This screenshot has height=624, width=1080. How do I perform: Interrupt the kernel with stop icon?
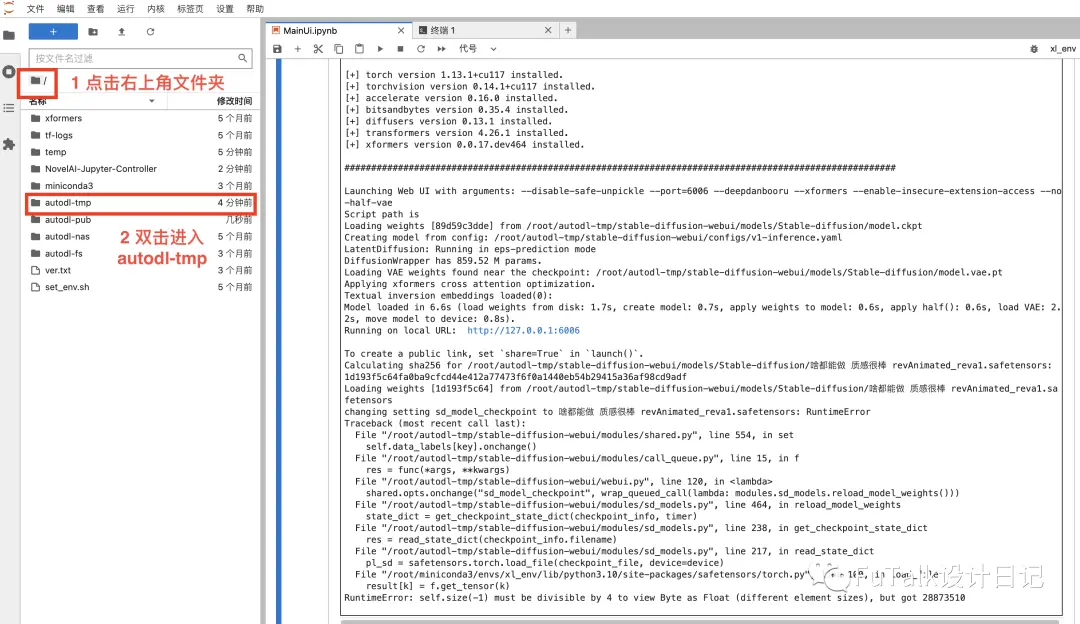(x=400, y=49)
